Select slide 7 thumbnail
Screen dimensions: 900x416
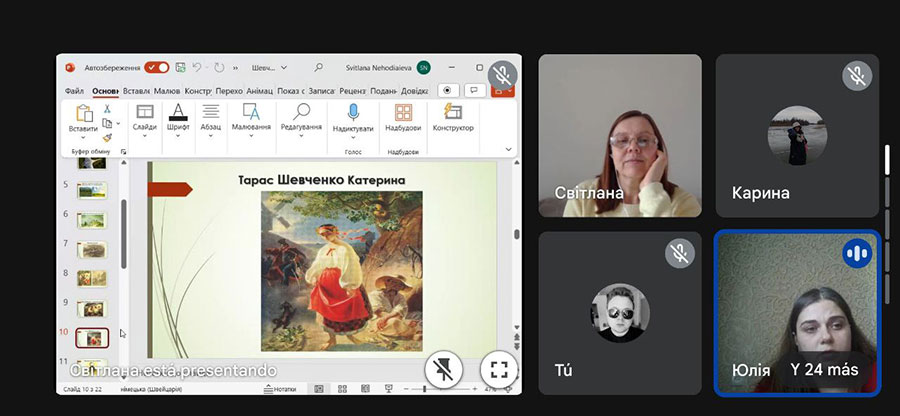(92, 250)
